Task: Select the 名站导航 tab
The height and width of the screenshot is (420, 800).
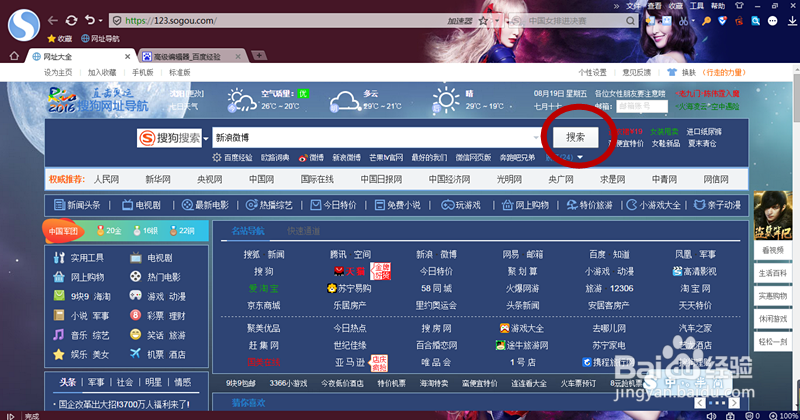Action: click(248, 231)
